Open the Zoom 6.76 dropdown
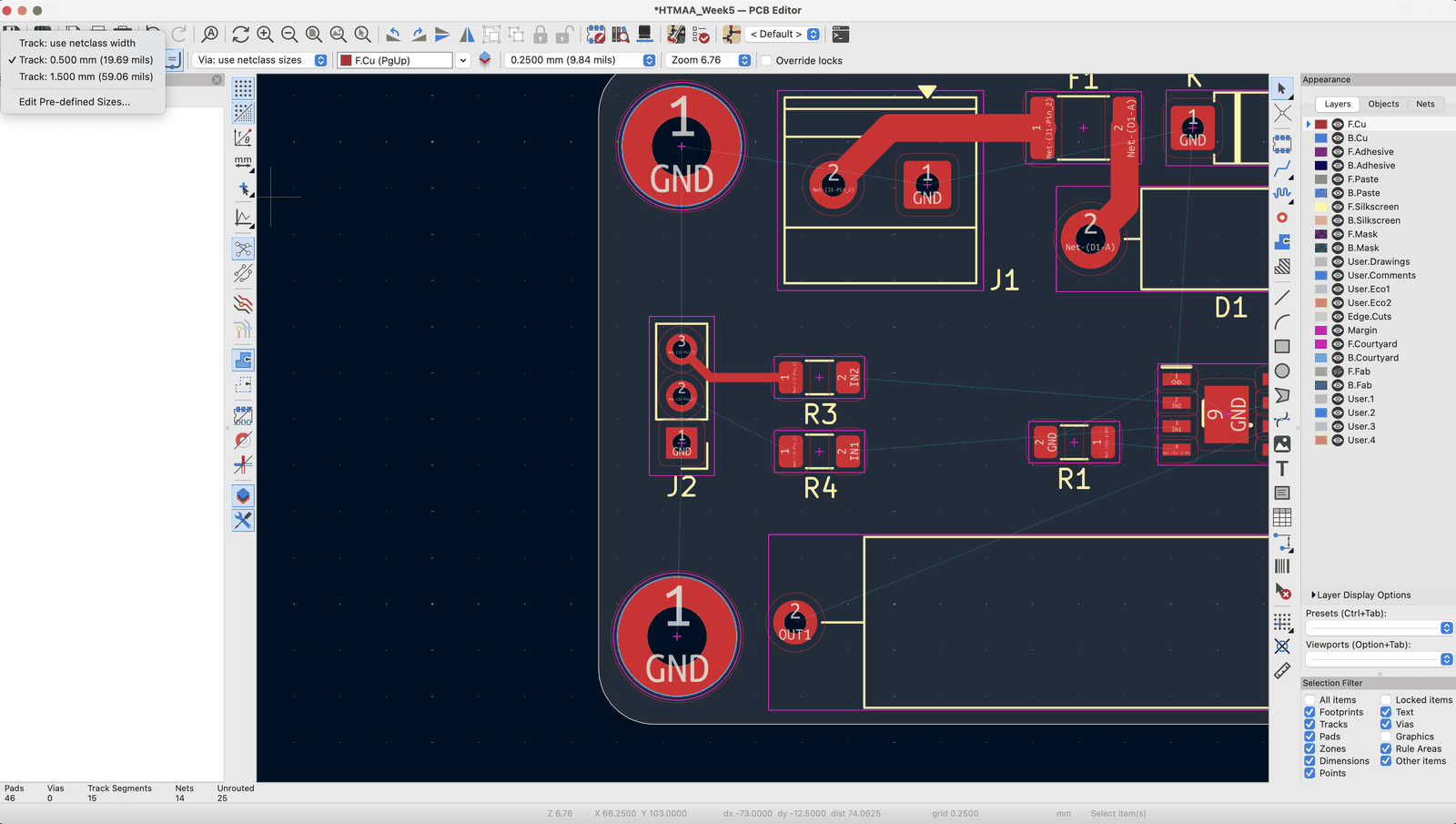This screenshot has width=1456, height=824. click(x=710, y=60)
